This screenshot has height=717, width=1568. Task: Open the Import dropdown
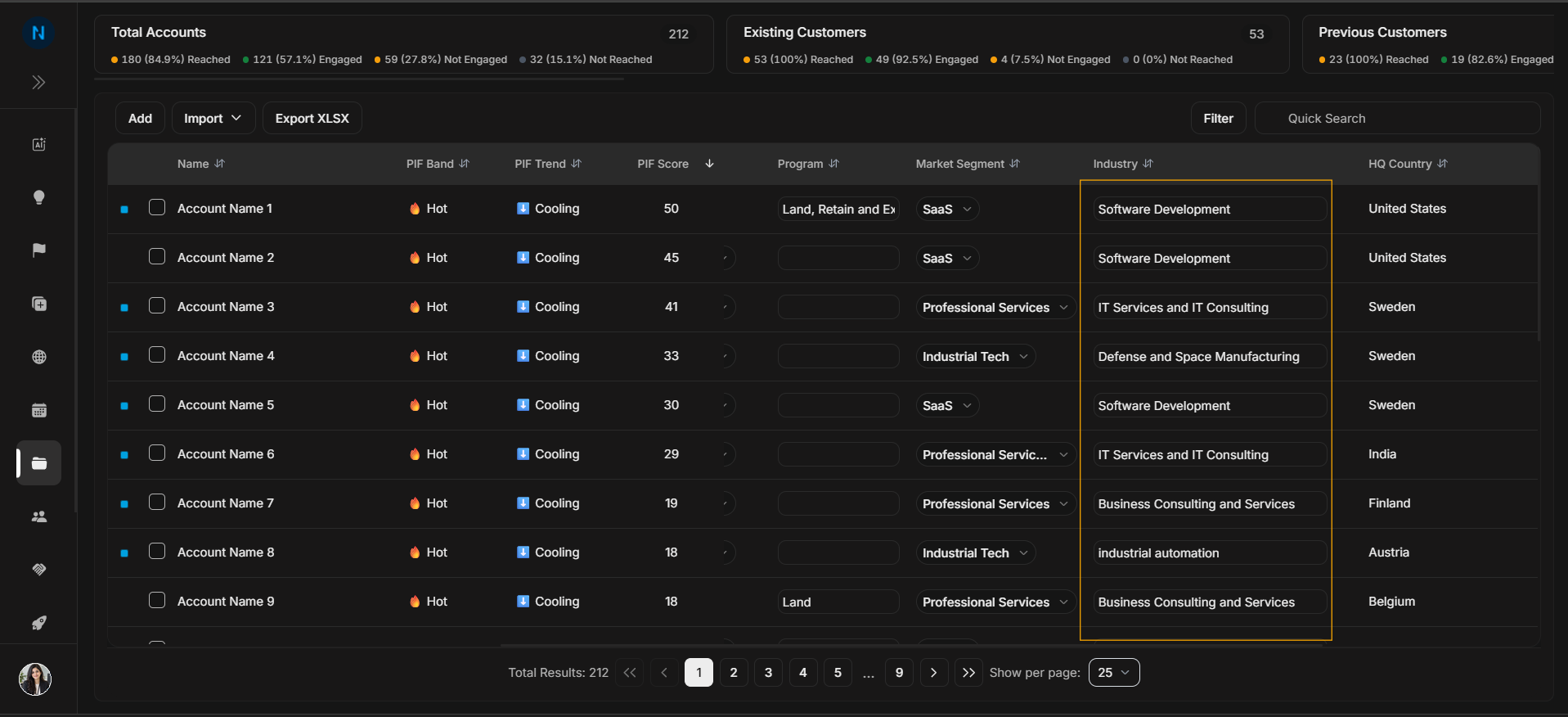click(213, 119)
